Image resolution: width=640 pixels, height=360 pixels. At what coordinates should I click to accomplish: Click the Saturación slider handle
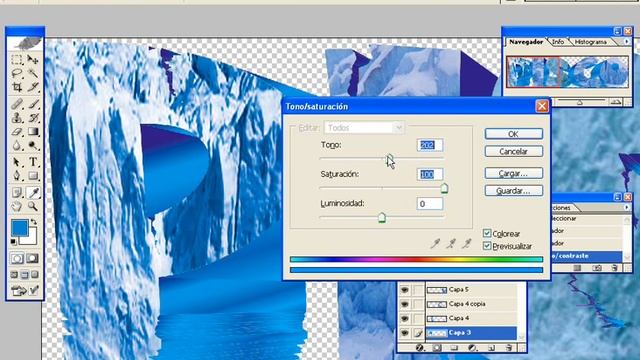coord(444,188)
